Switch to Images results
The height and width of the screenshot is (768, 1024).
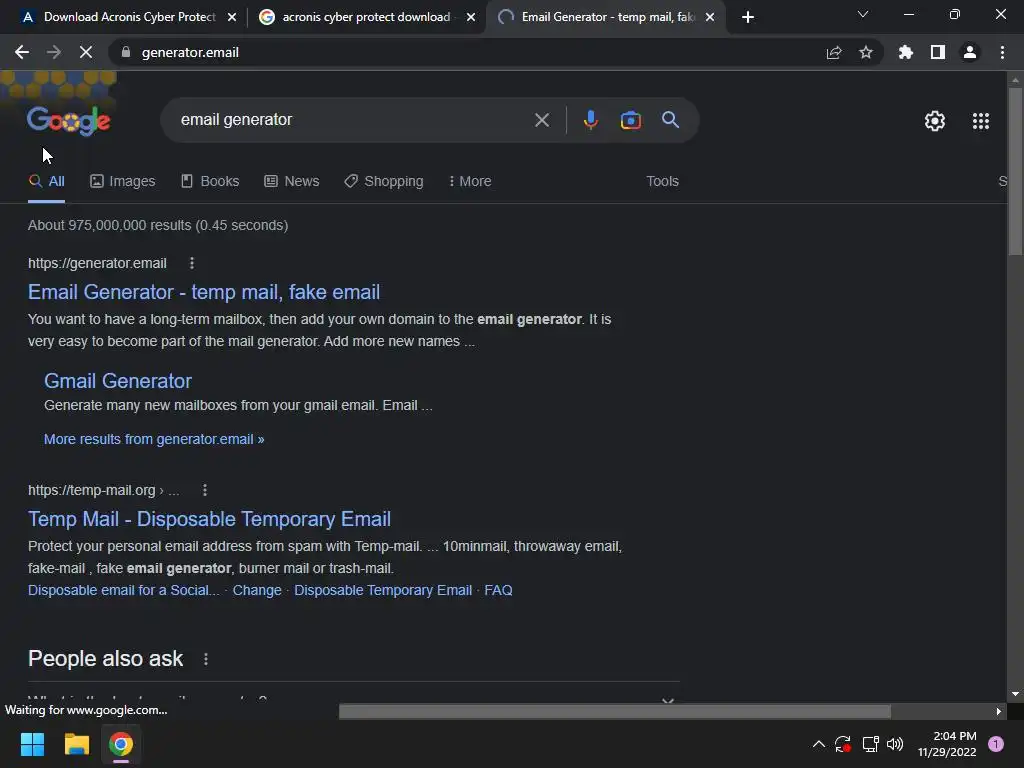pyautogui.click(x=123, y=182)
